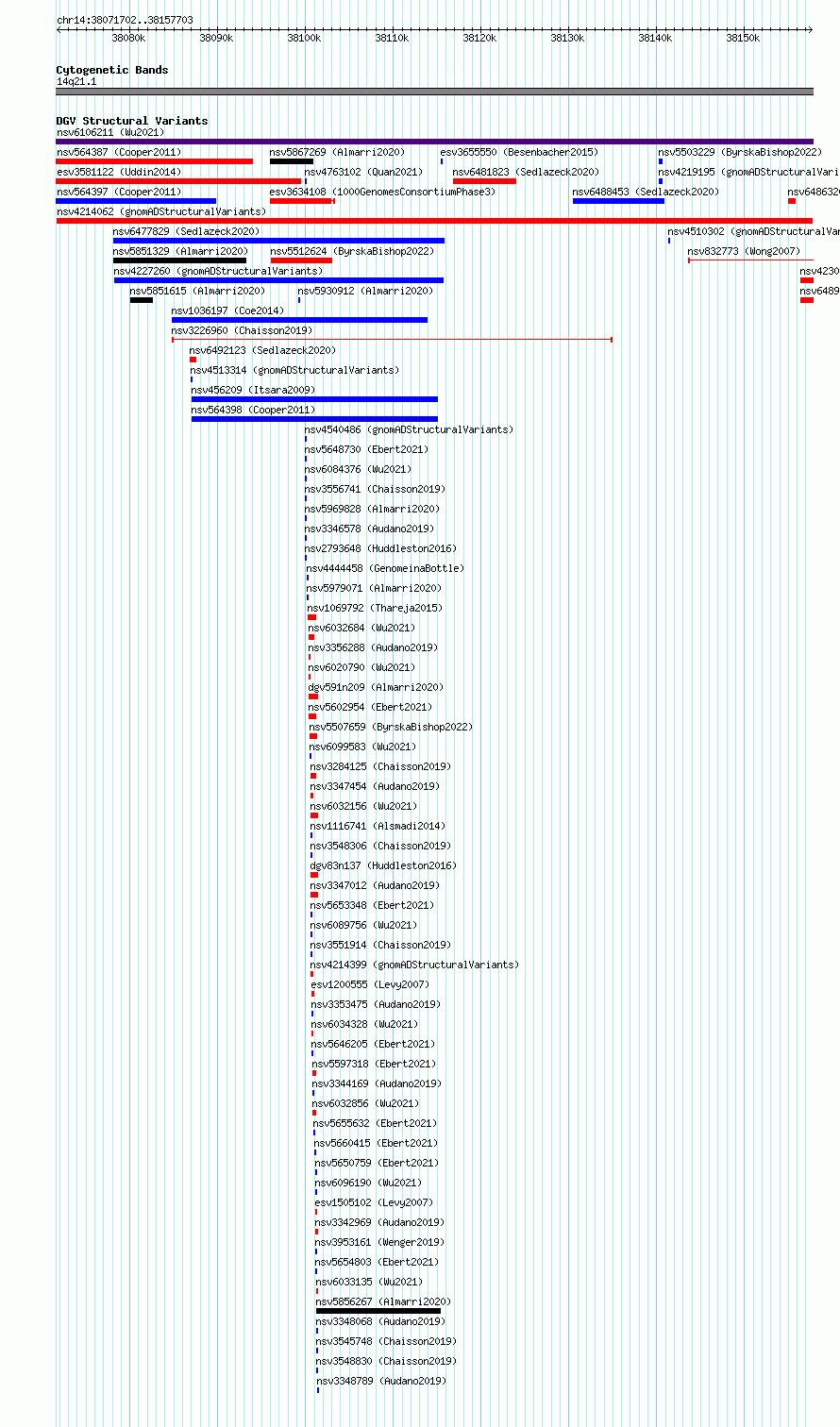This screenshot has width=840, height=1427.
Task: Open the nsv6492123 (Sedlazeck2020) label
Action: coord(262,350)
